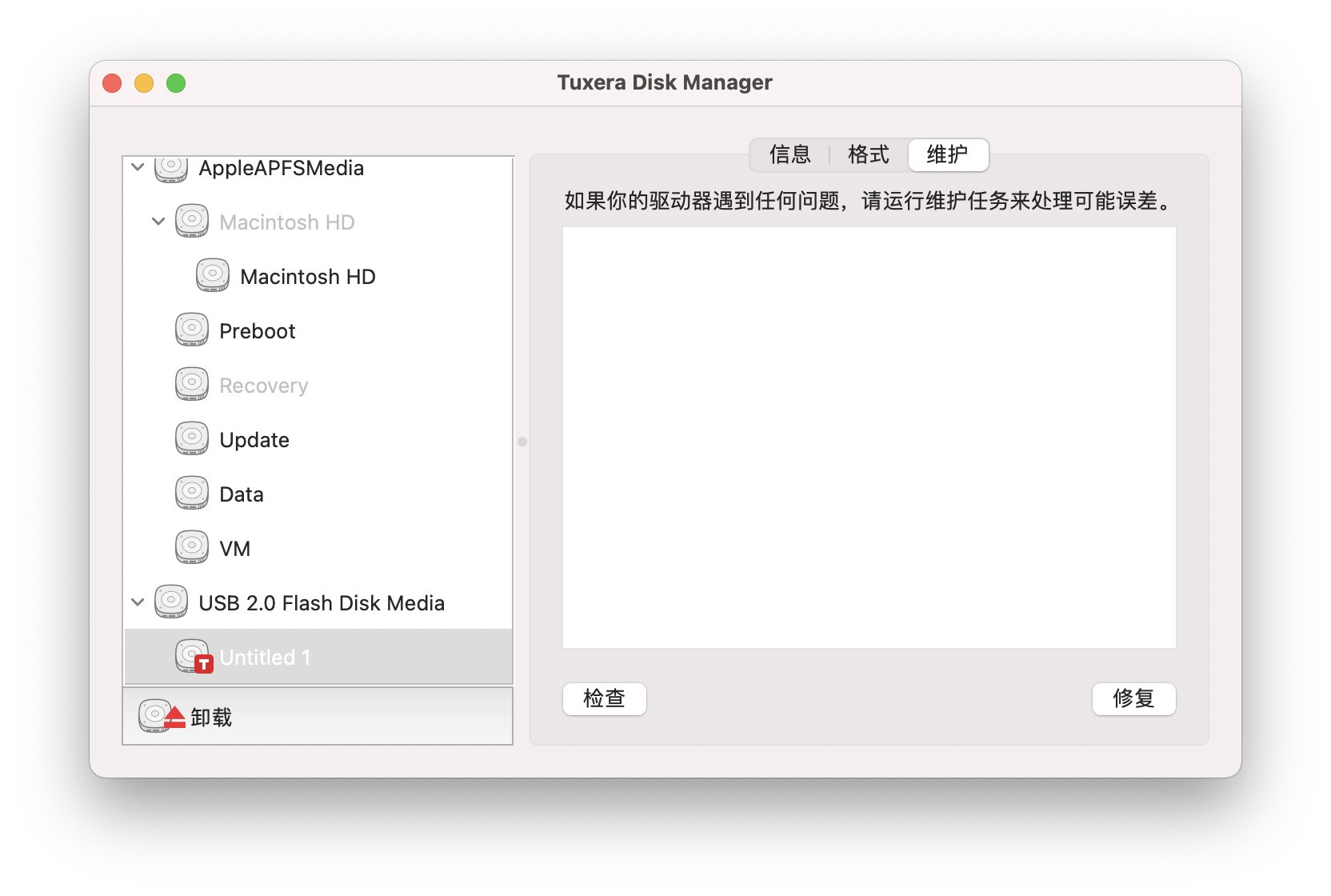Minimize the window with the yellow button
This screenshot has width=1331, height=896.
[144, 83]
